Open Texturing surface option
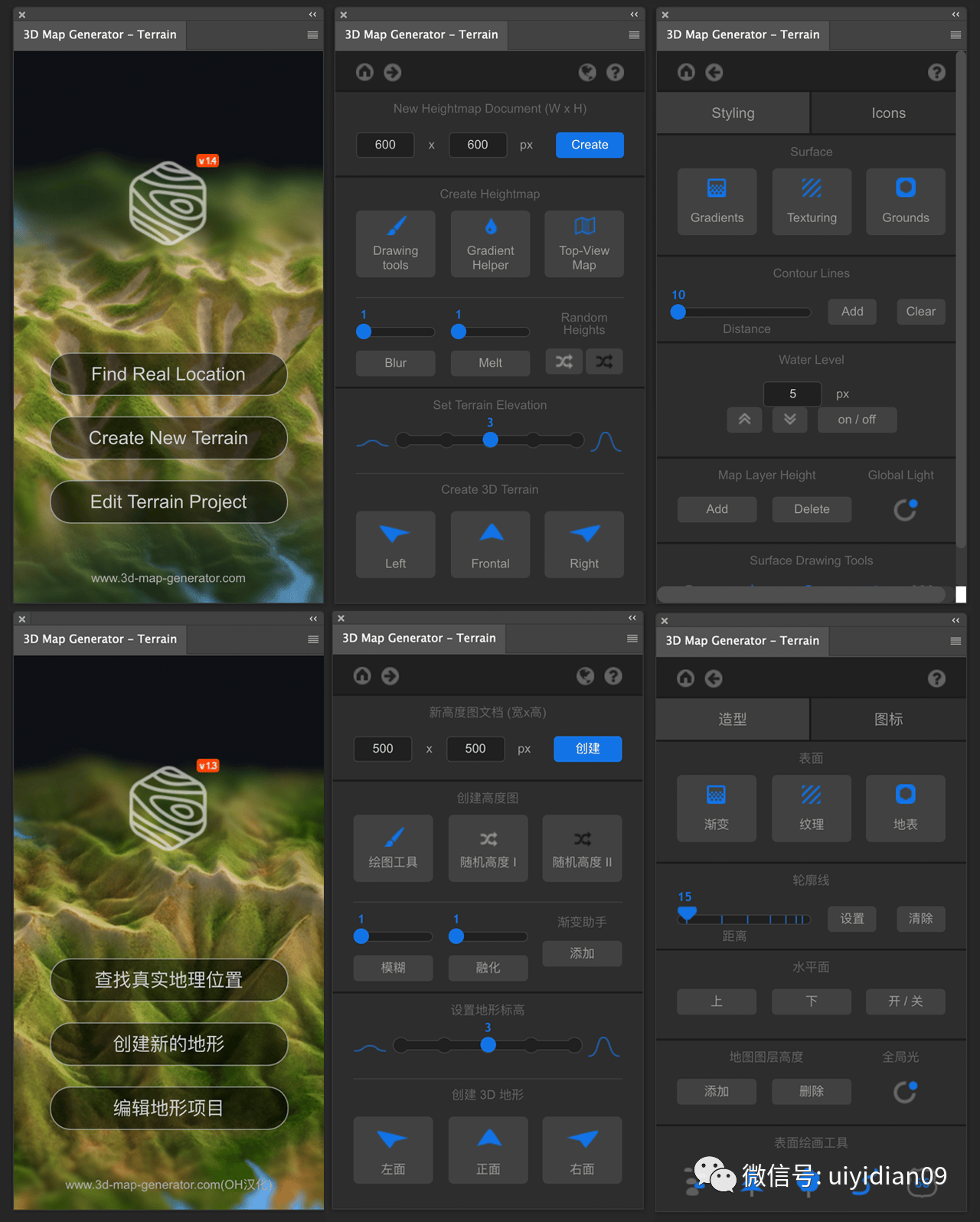This screenshot has width=980, height=1222. [812, 201]
